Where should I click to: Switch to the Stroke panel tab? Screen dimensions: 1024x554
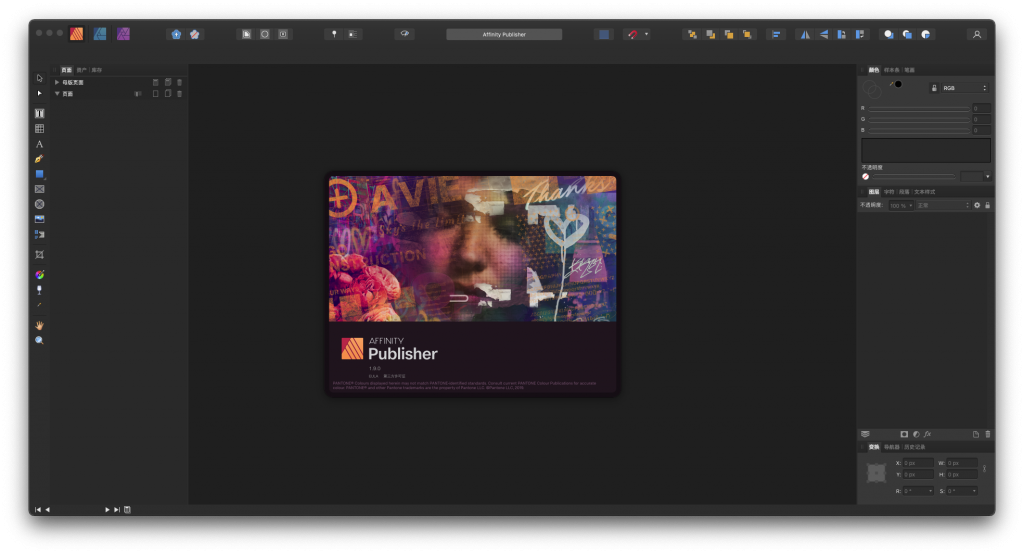click(x=910, y=70)
